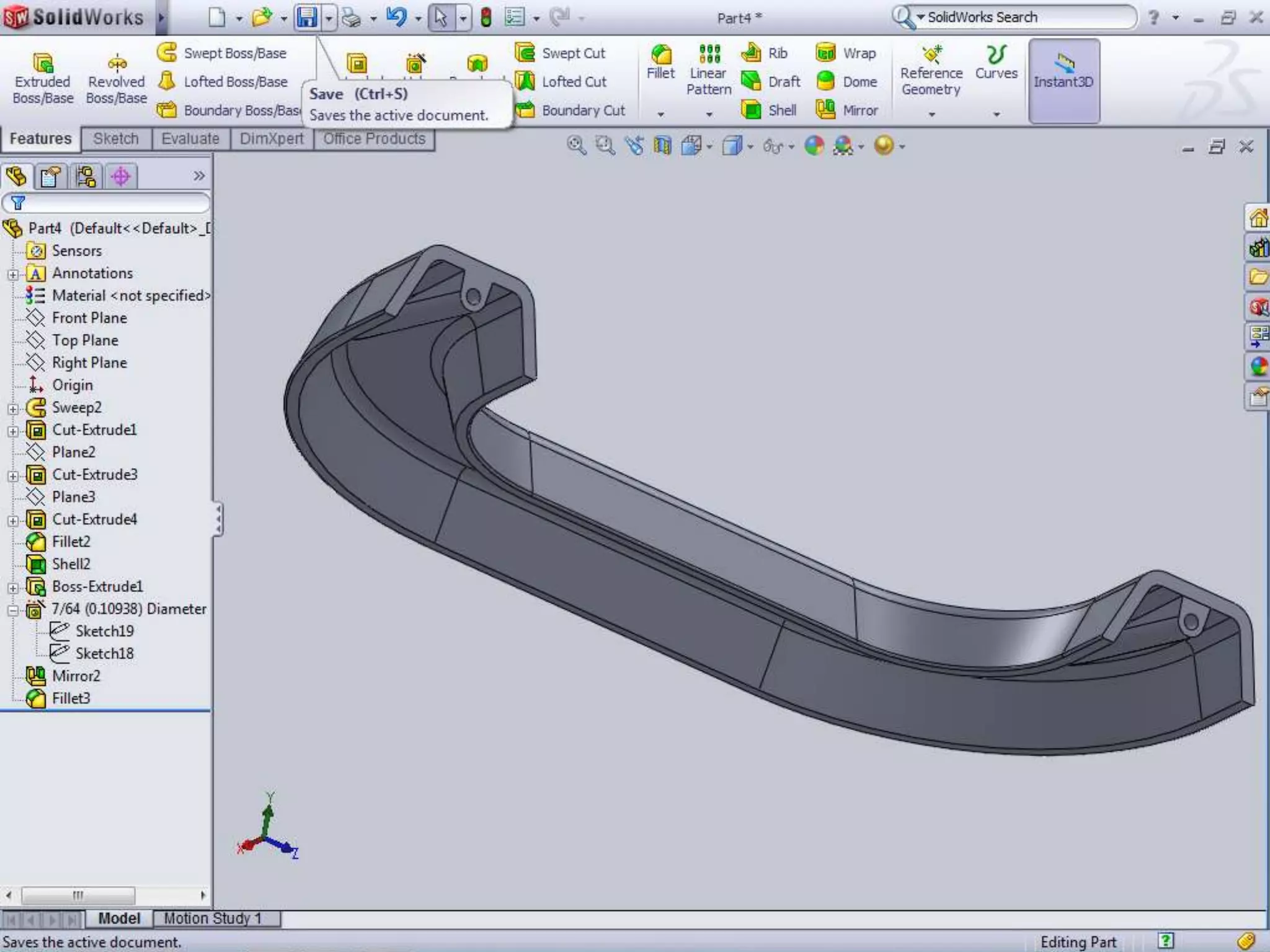Screen dimensions: 1270x952
Task: Click the Rebuild traffic light icon
Action: (x=486, y=17)
